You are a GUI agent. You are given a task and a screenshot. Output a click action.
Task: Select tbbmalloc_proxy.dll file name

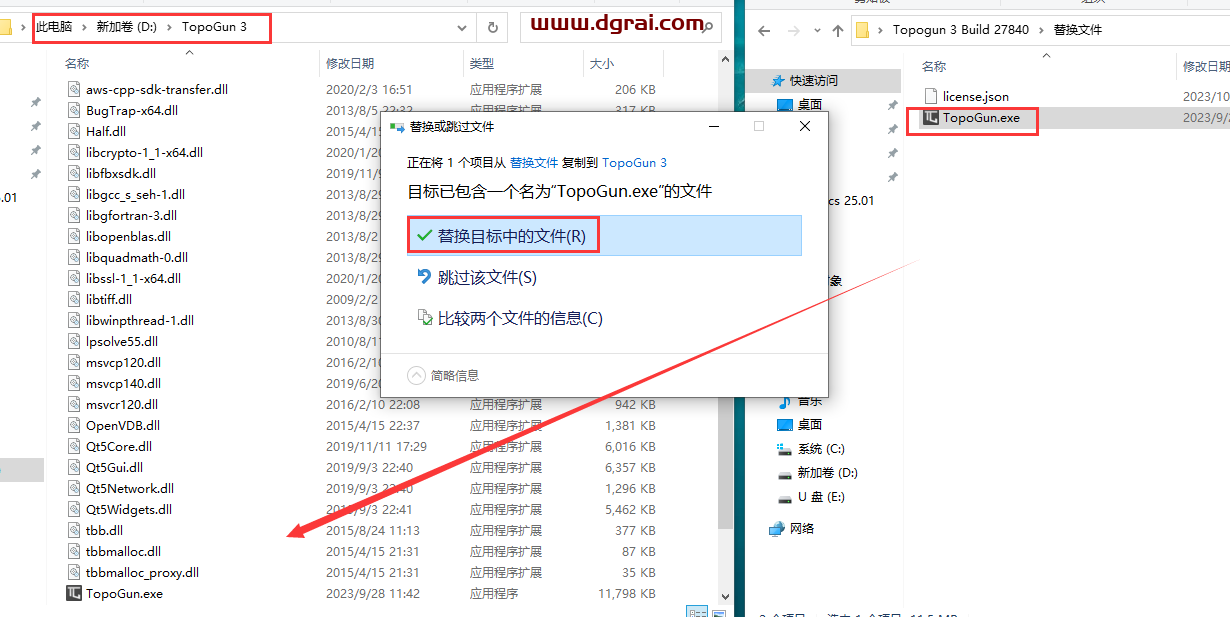[142, 572]
